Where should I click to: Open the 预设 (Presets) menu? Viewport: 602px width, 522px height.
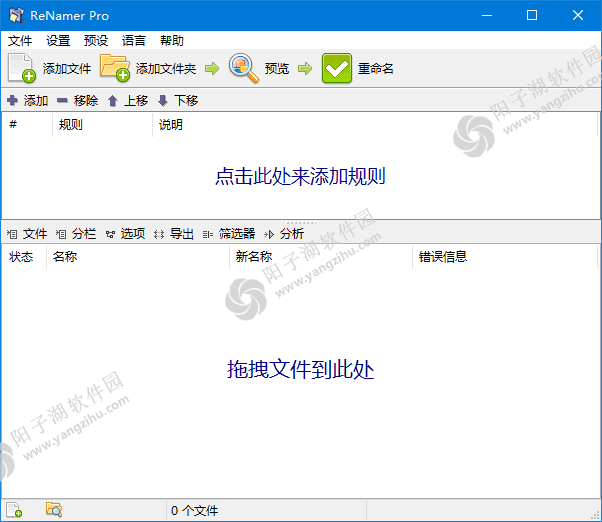96,40
